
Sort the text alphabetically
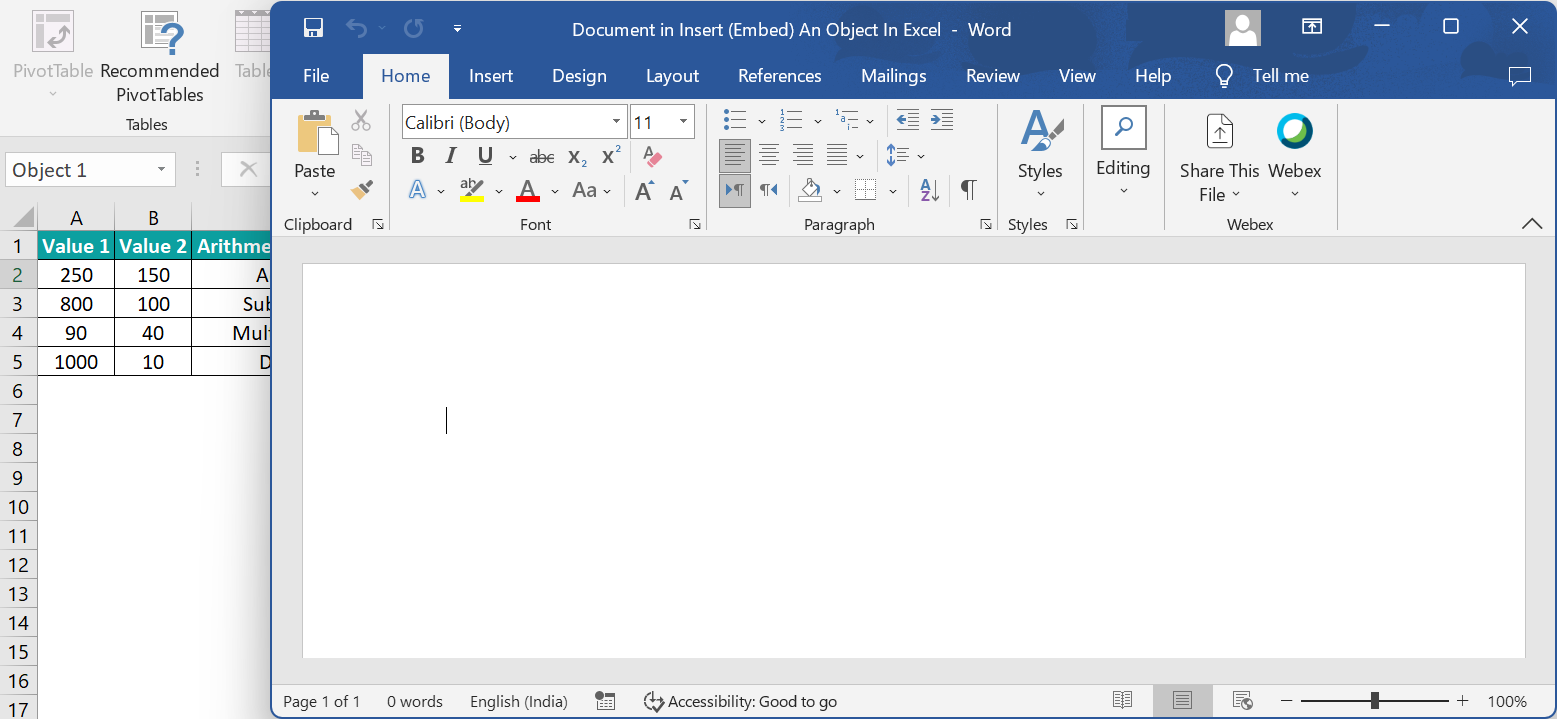tap(929, 190)
